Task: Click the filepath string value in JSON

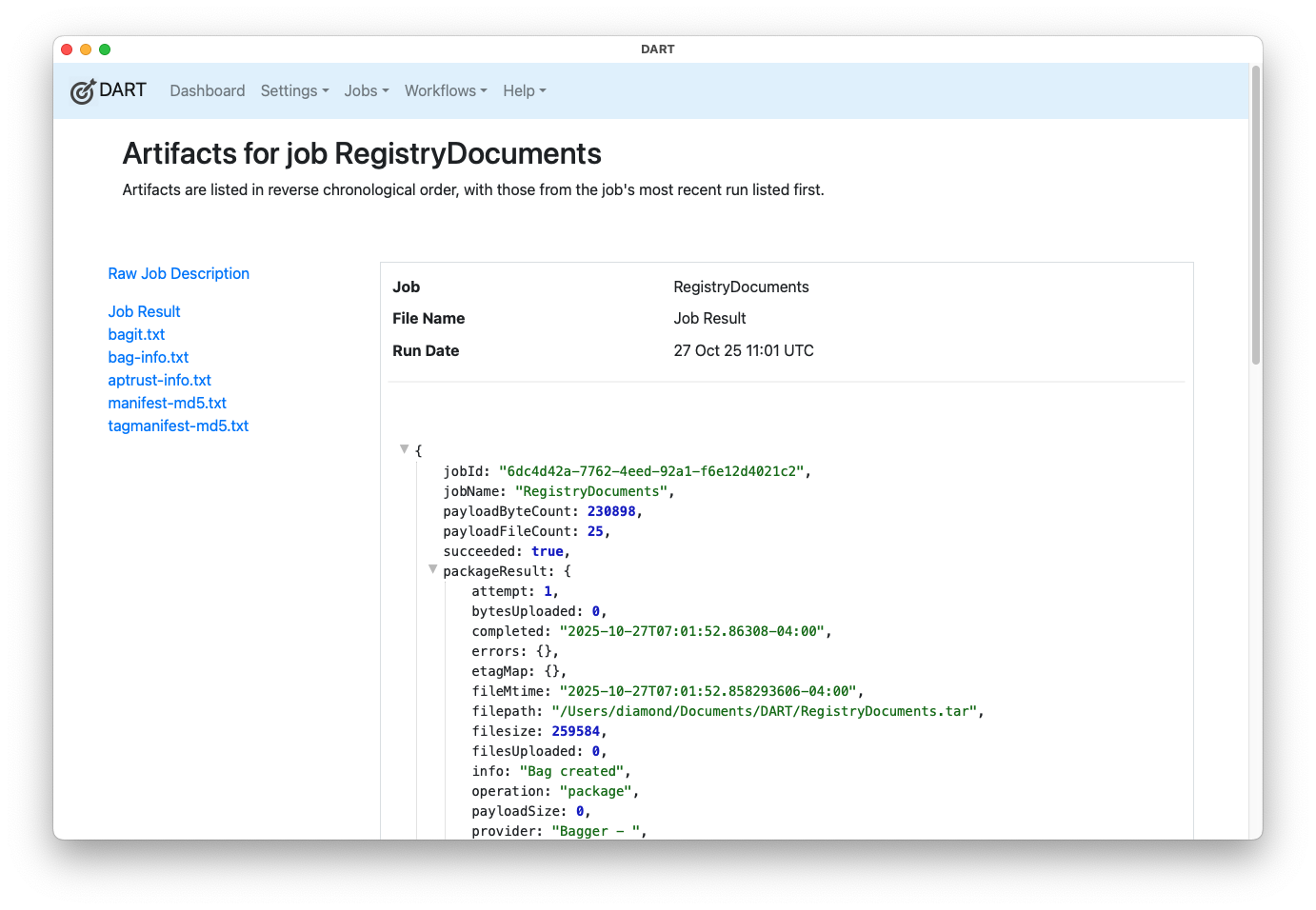Action: [x=766, y=712]
